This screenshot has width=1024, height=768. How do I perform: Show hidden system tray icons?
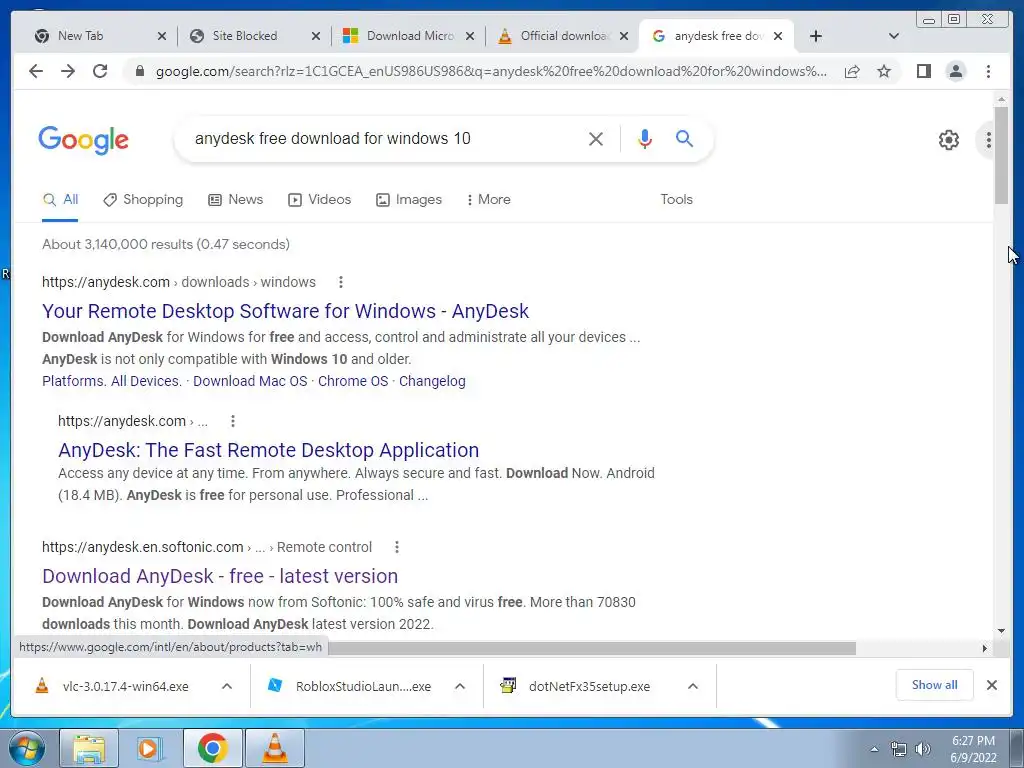[x=874, y=749]
